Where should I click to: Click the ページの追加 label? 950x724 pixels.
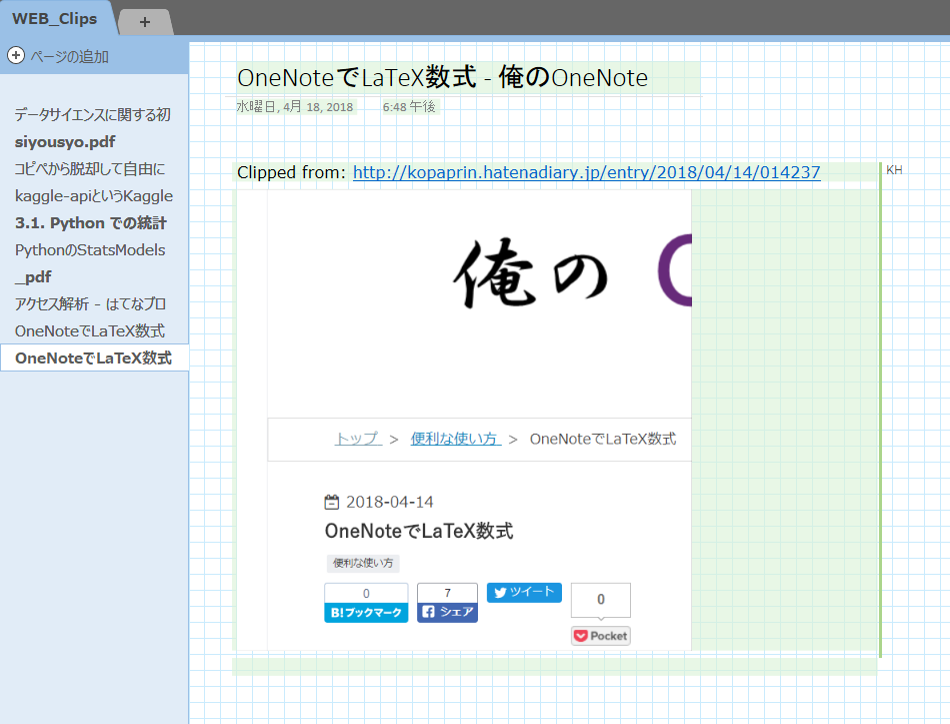70,56
